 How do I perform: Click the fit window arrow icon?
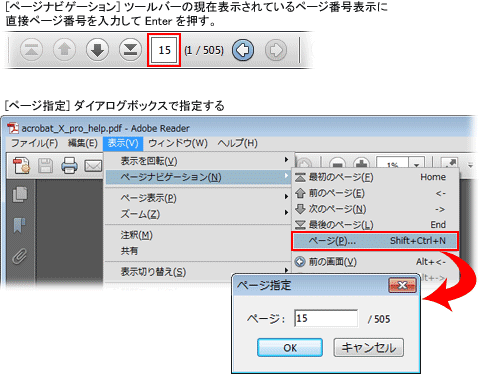pyautogui.click(x=449, y=163)
